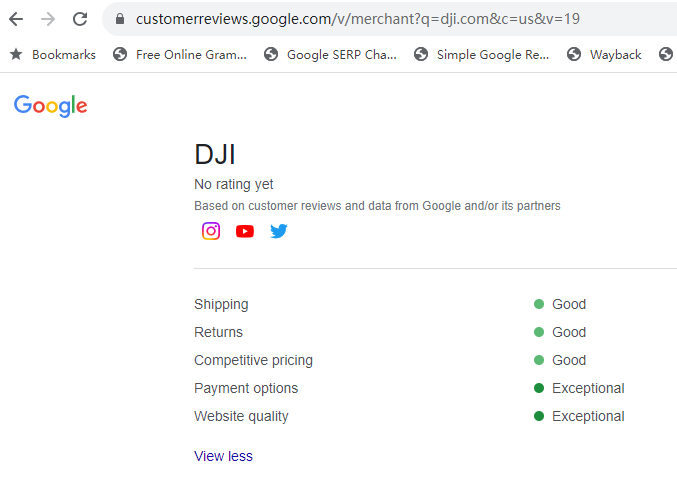Click the browser back arrow
The height and width of the screenshot is (477, 677).
[16, 19]
